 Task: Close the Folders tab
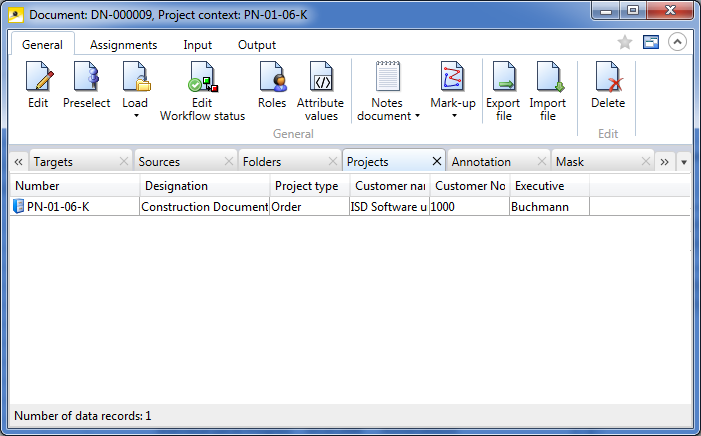click(333, 161)
